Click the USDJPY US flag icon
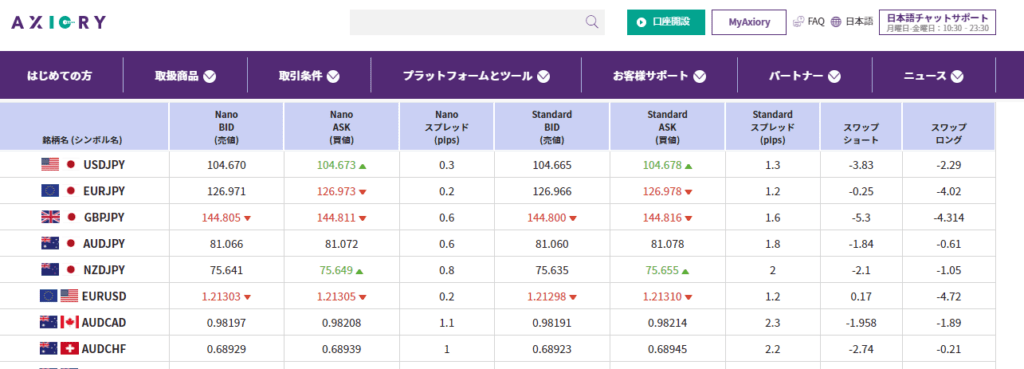Image resolution: width=1024 pixels, height=369 pixels. 50,165
